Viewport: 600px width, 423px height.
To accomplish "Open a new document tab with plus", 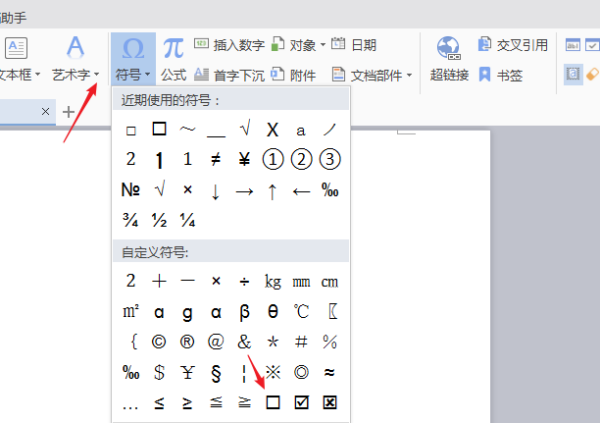I will (x=68, y=112).
